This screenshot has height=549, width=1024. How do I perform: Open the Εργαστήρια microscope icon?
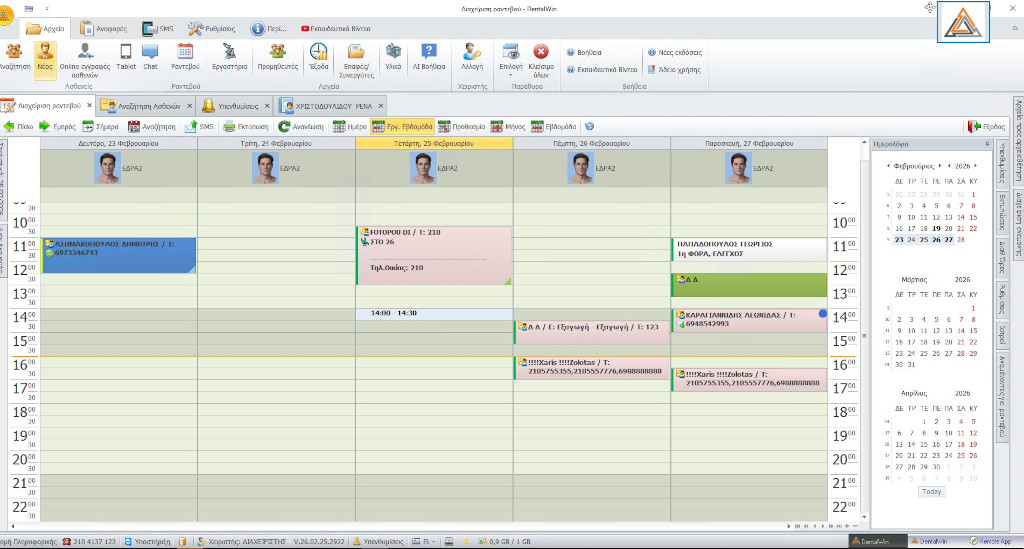229,57
